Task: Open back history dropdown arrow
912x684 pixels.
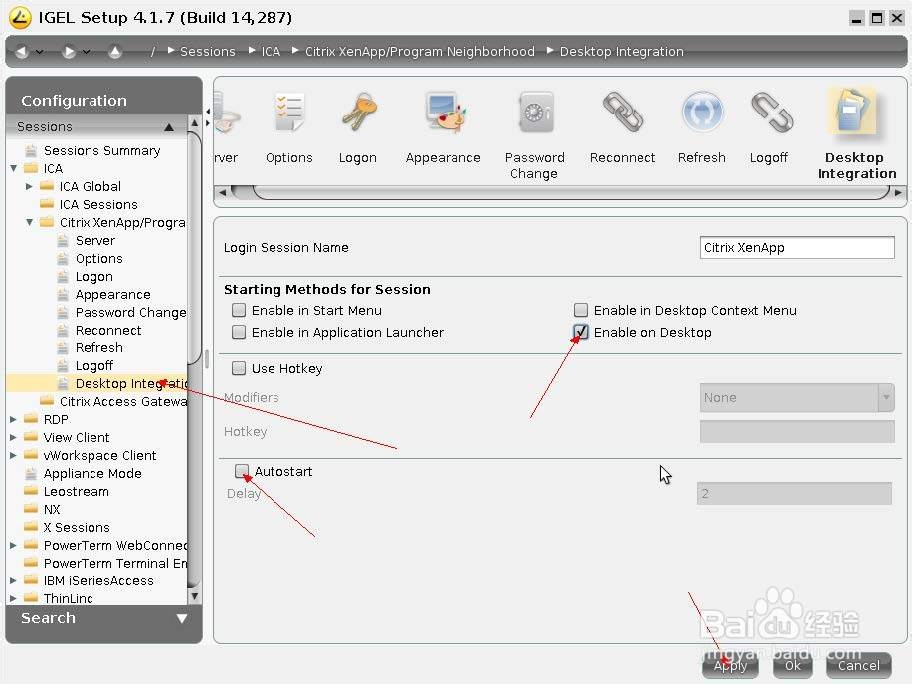Action: pyautogui.click(x=40, y=52)
